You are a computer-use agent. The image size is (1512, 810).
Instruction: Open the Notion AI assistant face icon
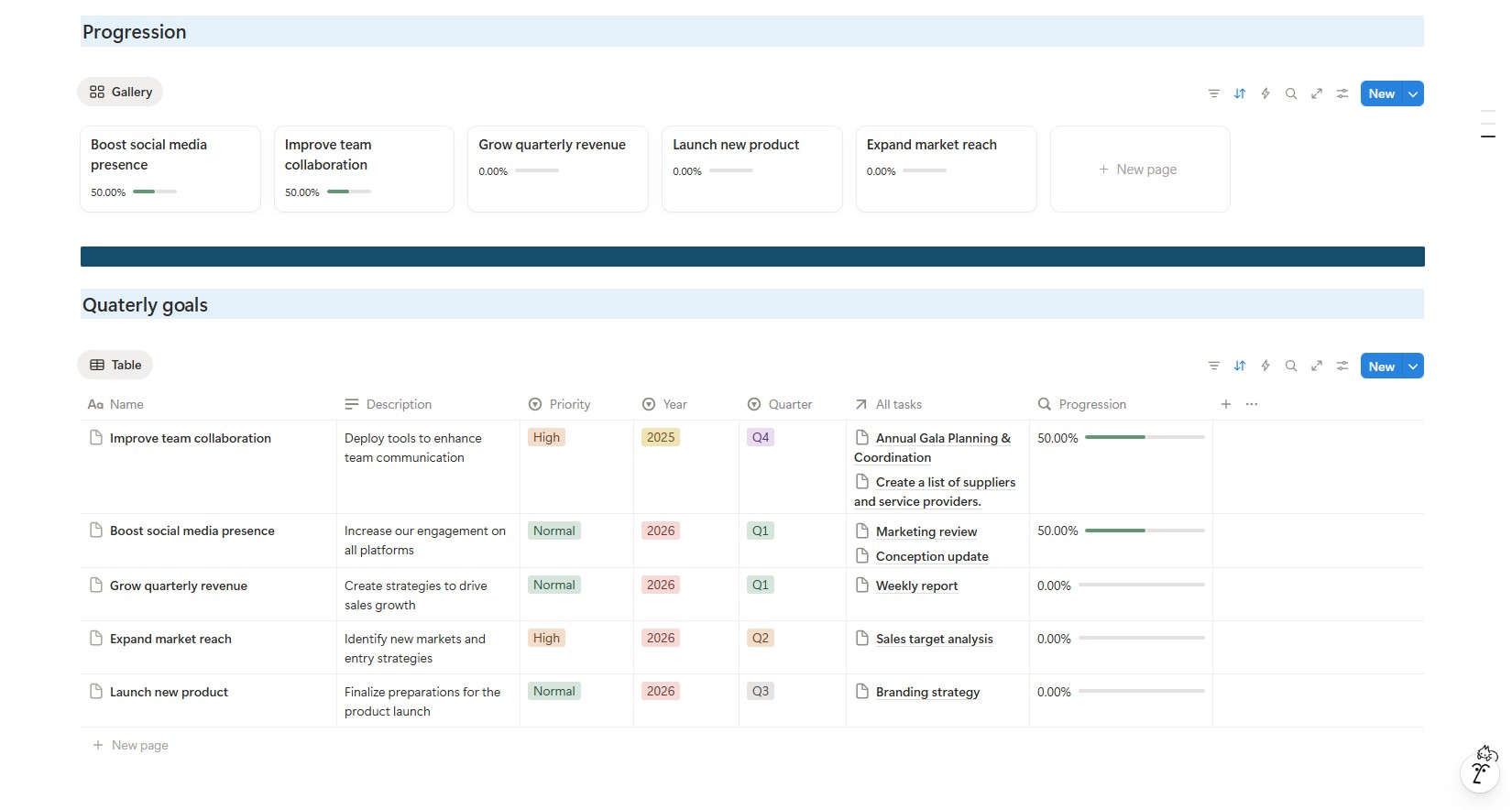tap(1480, 768)
